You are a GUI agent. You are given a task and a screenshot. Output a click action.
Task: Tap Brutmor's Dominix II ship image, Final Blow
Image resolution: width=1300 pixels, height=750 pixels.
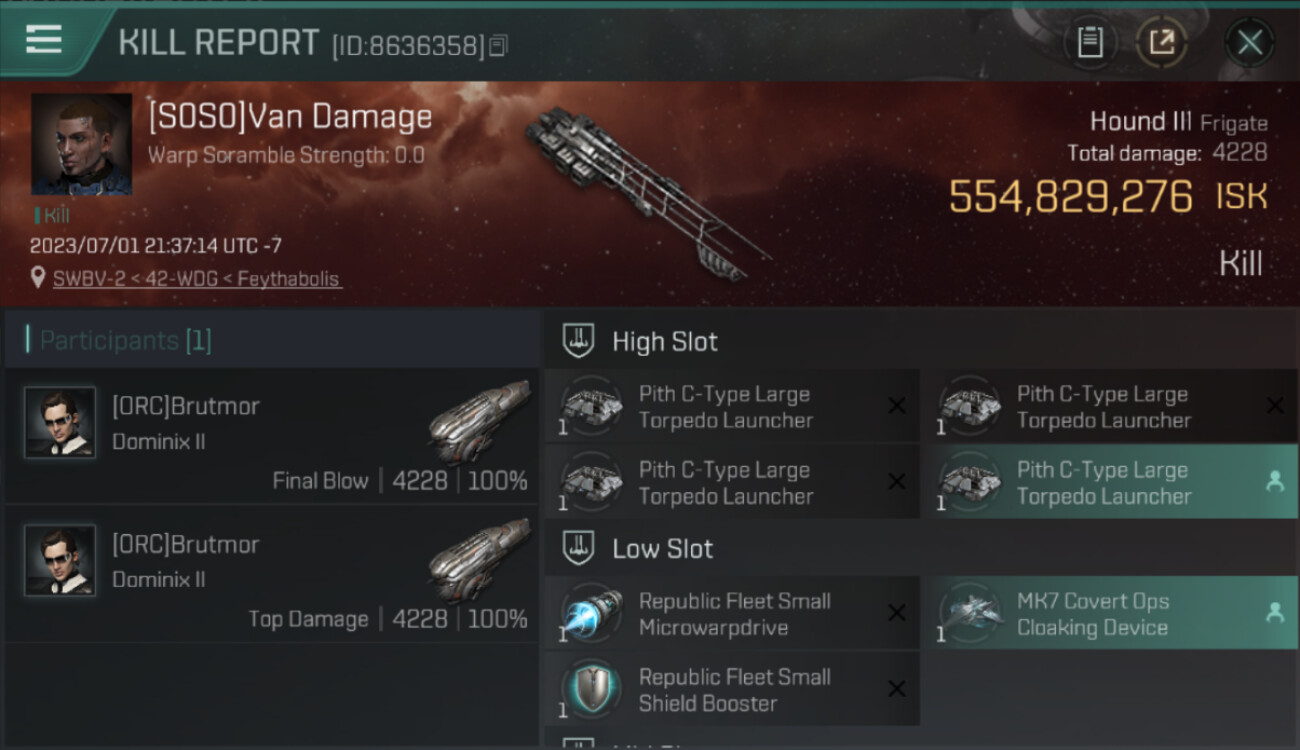(x=479, y=421)
